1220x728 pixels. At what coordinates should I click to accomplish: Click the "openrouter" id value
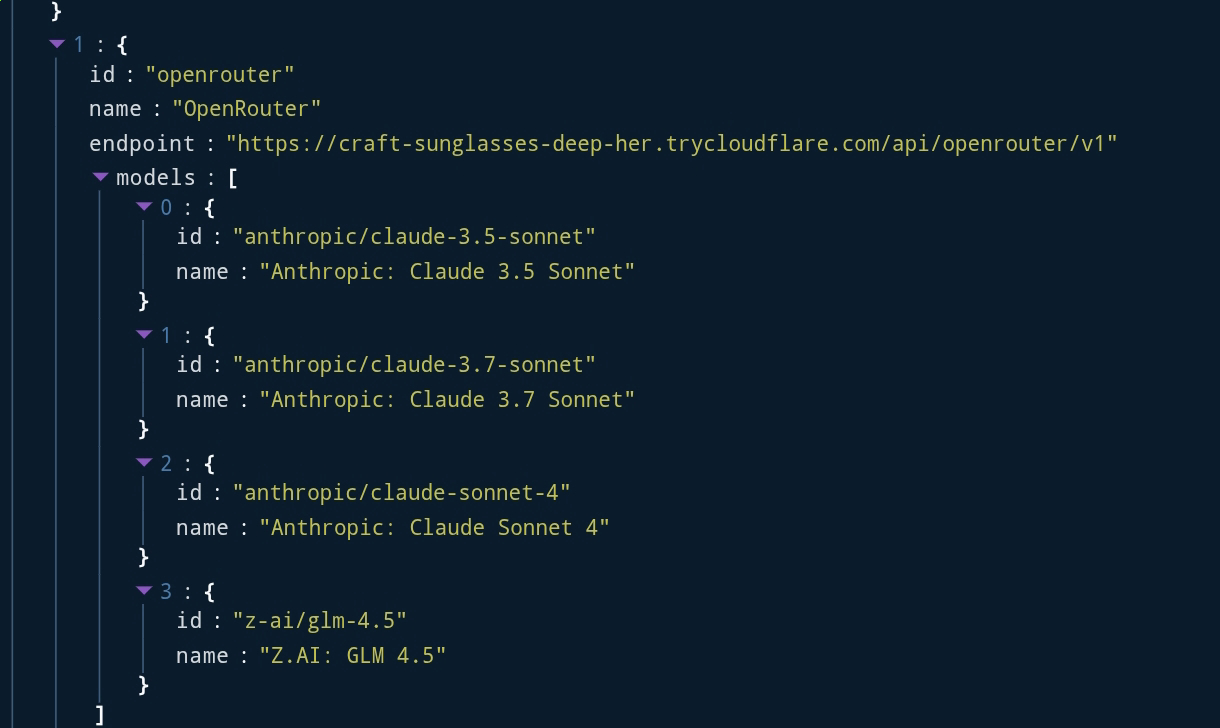[x=220, y=74]
